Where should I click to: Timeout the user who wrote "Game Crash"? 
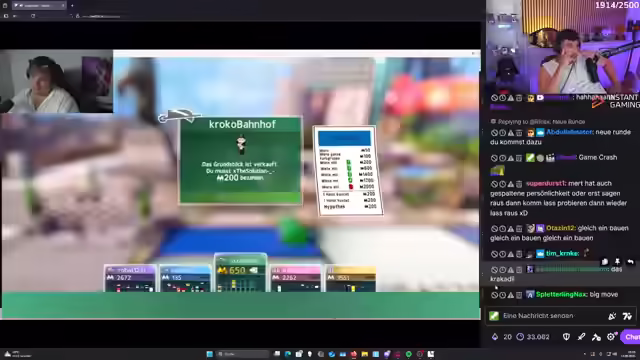[502, 158]
